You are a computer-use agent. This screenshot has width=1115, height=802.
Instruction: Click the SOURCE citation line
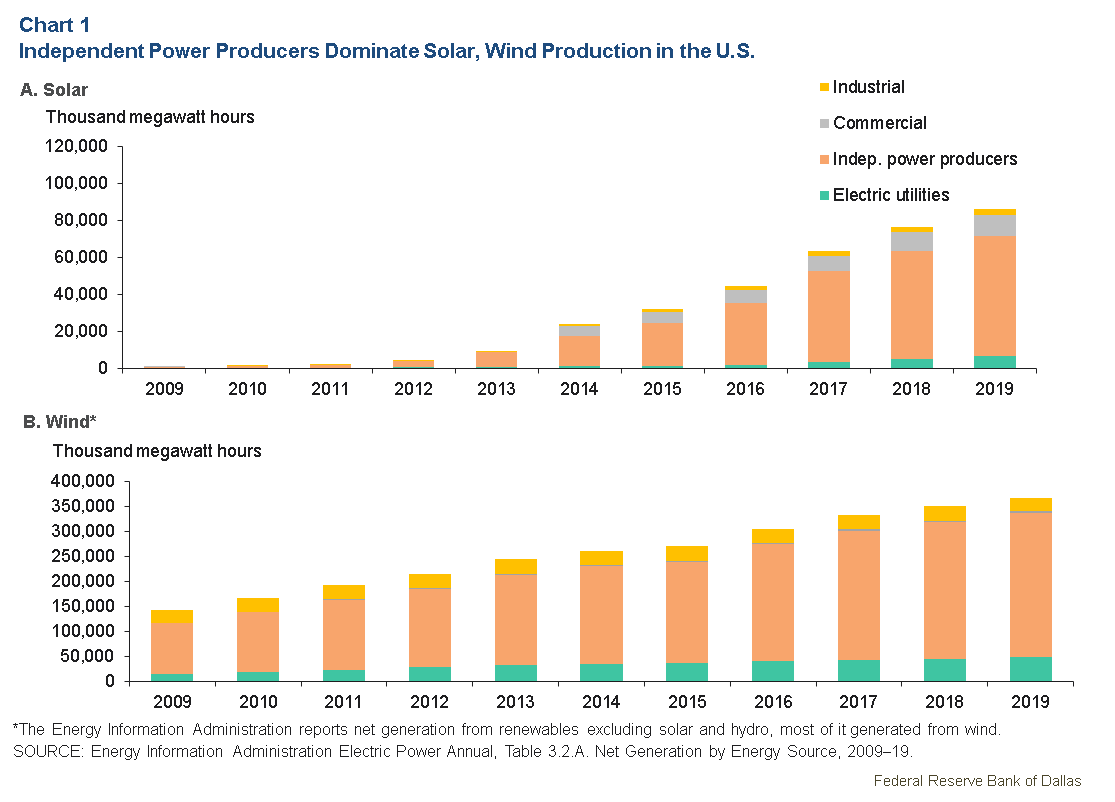click(x=463, y=752)
